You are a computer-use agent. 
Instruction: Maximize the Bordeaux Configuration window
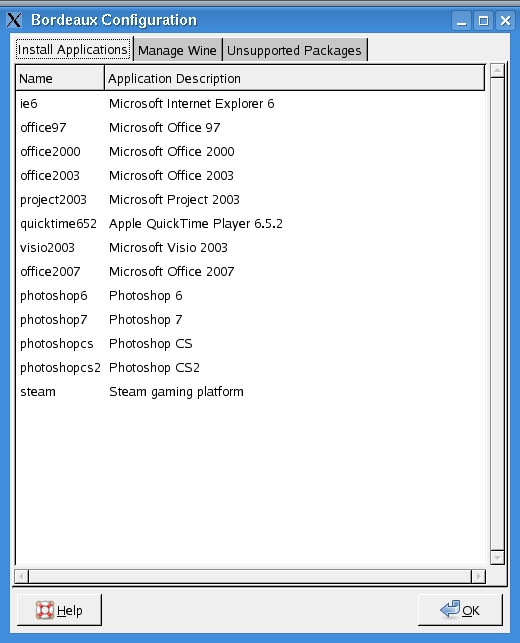tap(484, 20)
